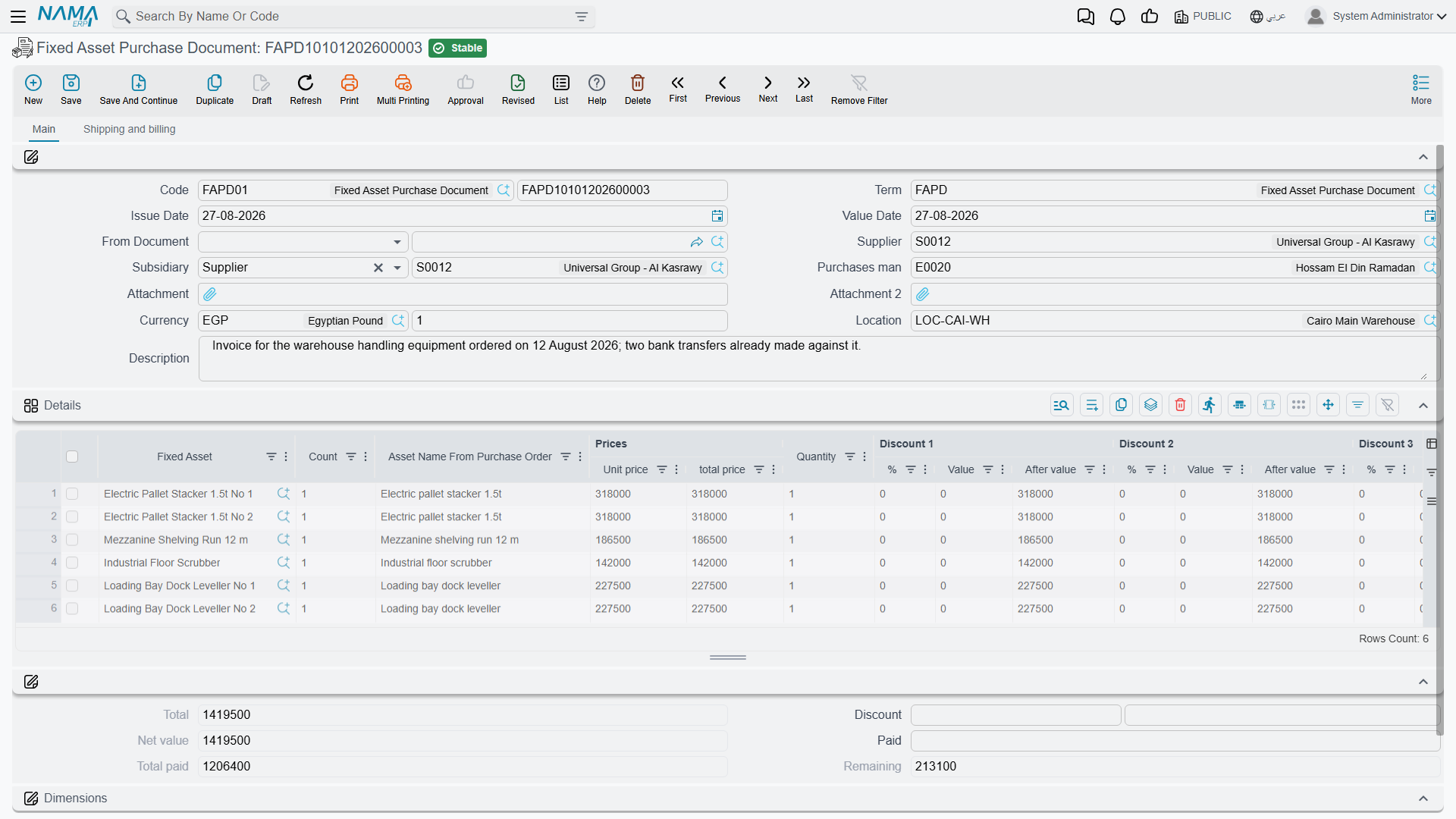Go to Previous record
The height and width of the screenshot is (819, 1456).
tap(723, 89)
